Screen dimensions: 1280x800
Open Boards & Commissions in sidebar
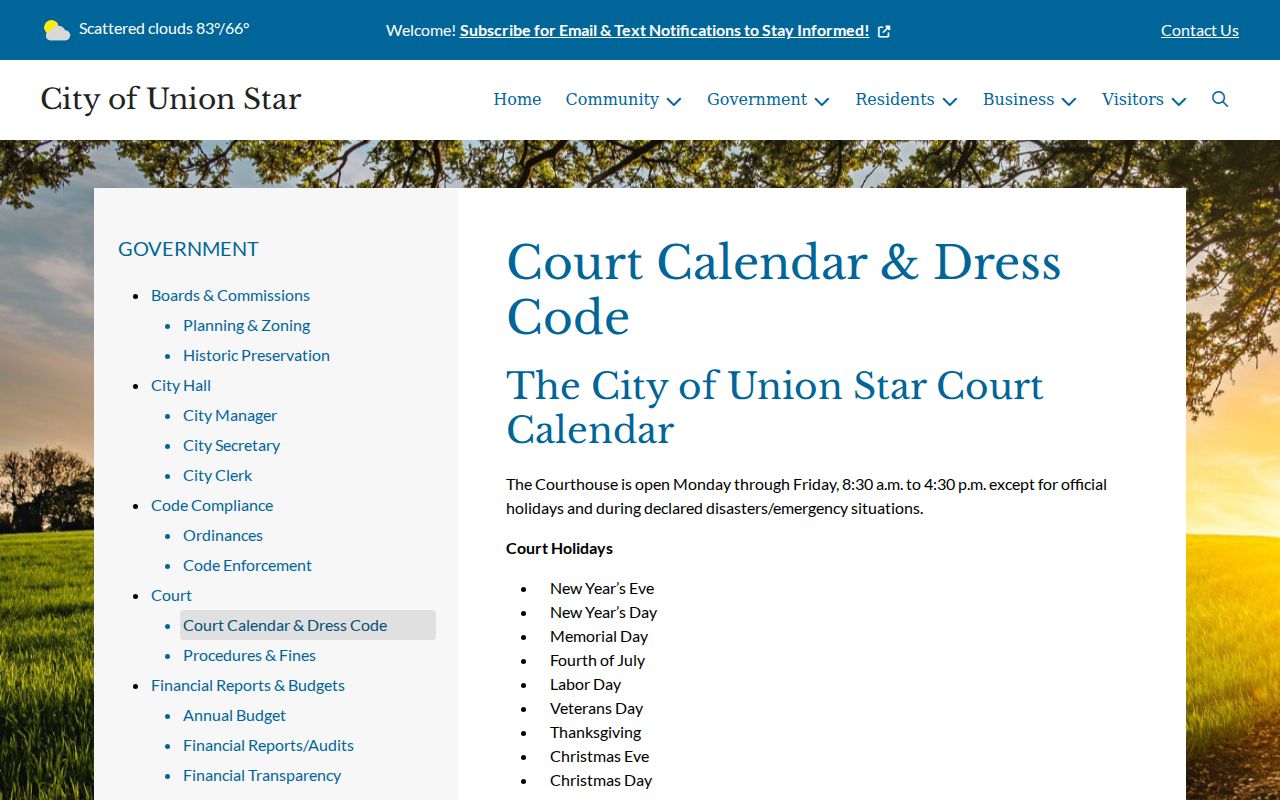coord(230,295)
